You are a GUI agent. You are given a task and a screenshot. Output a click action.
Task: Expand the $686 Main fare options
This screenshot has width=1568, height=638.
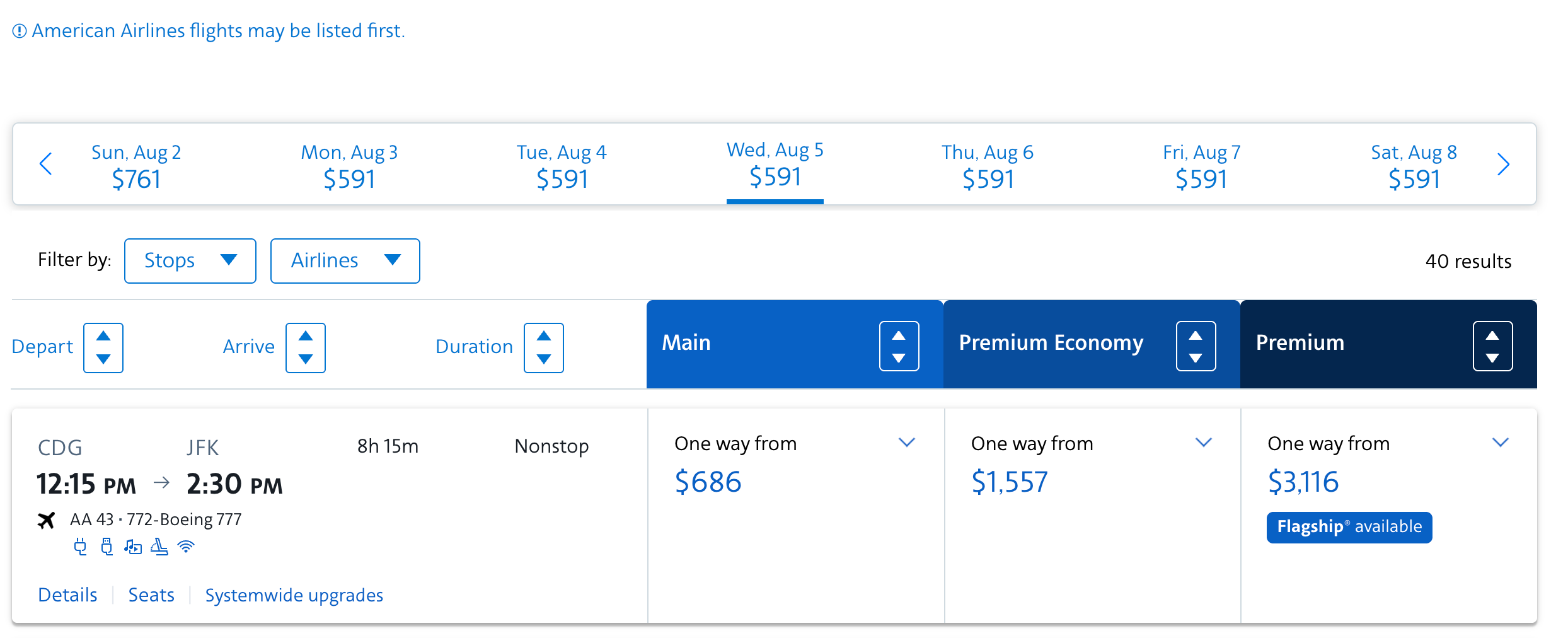(906, 443)
